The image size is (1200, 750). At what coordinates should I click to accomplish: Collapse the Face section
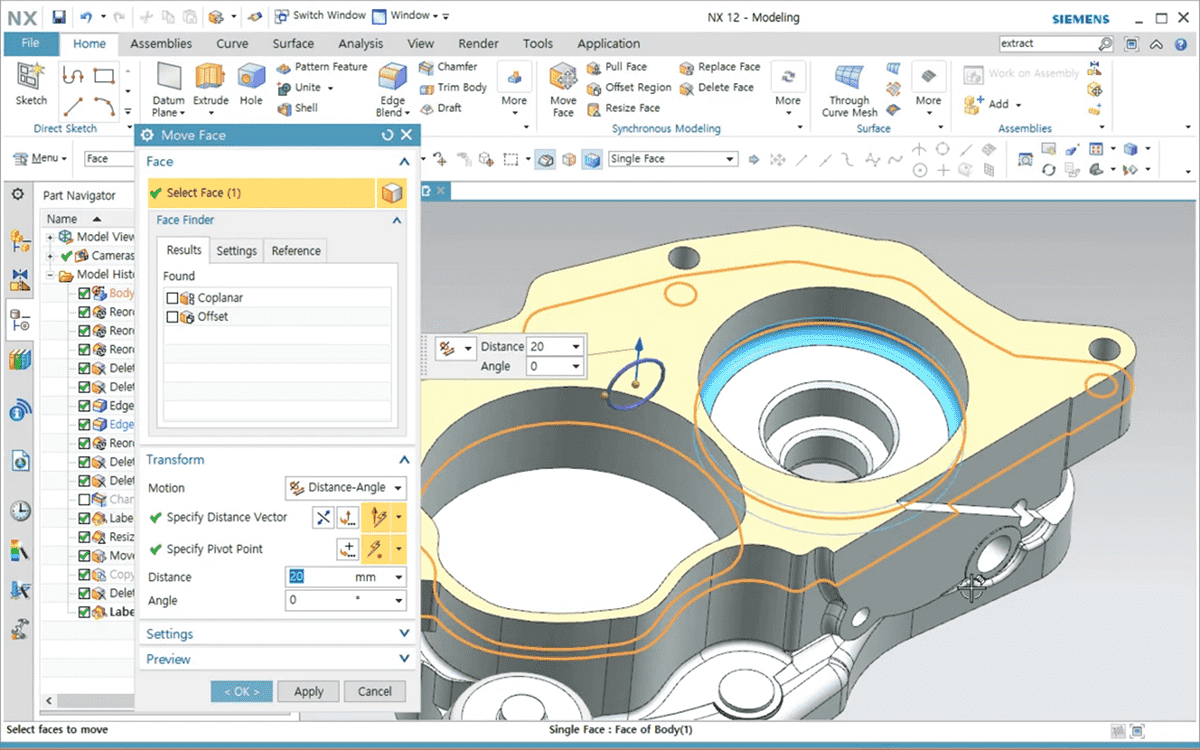click(404, 162)
